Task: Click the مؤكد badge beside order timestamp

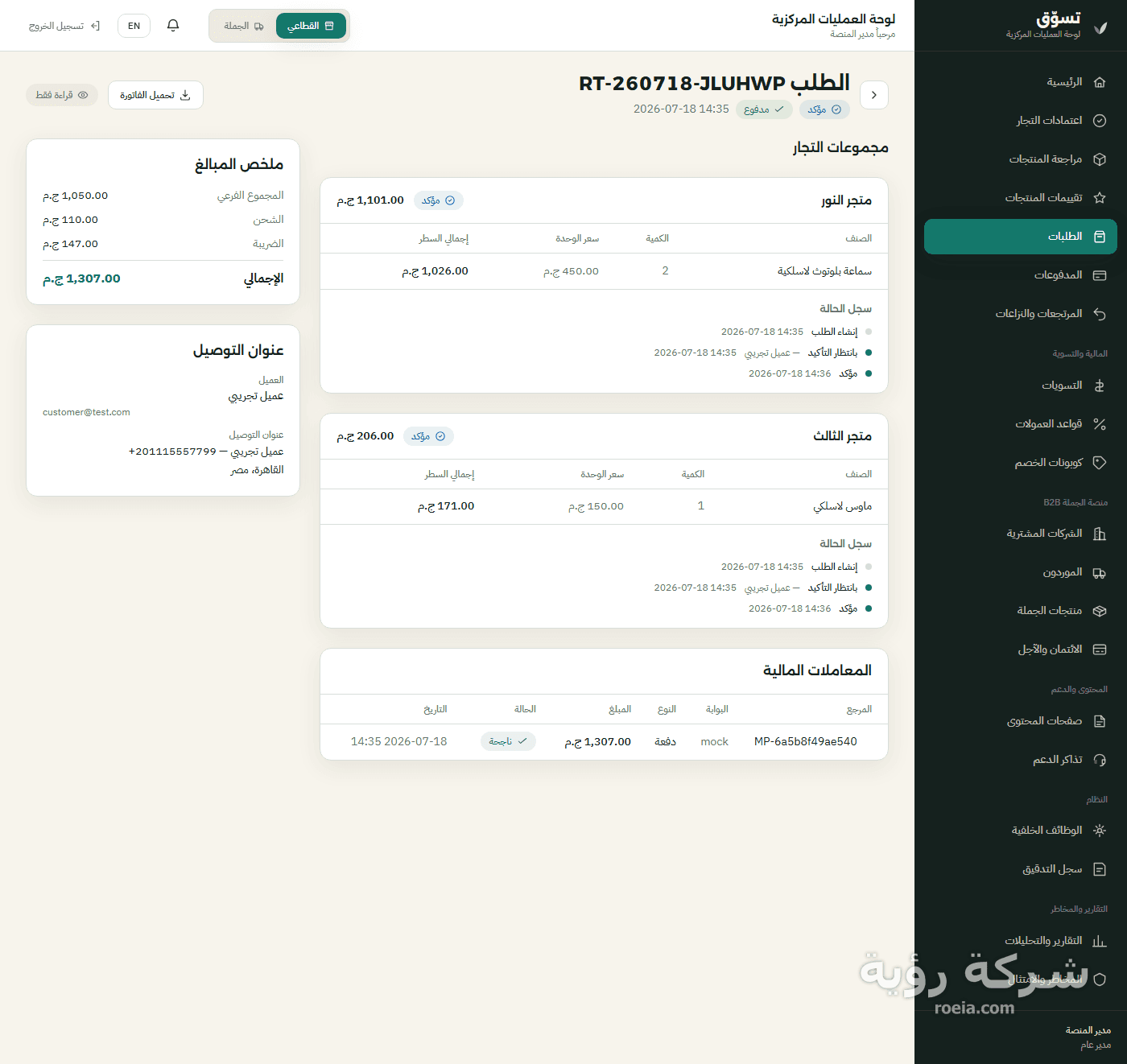Action: click(x=825, y=109)
